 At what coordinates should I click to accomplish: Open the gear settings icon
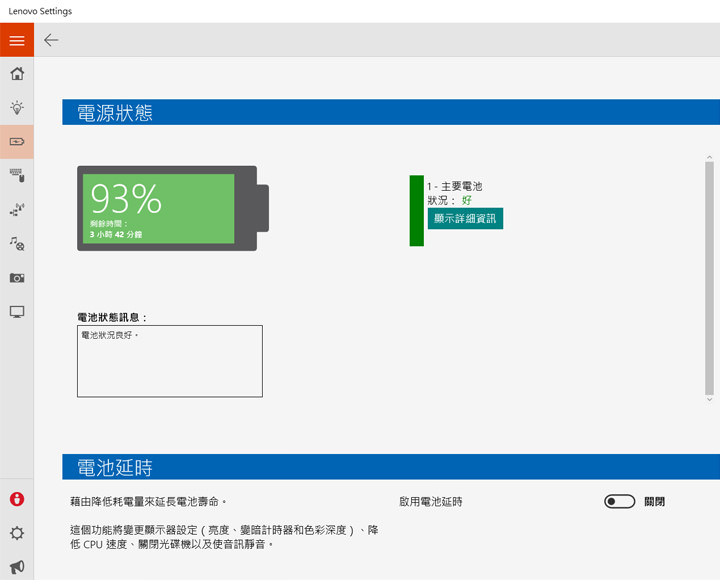(x=17, y=533)
